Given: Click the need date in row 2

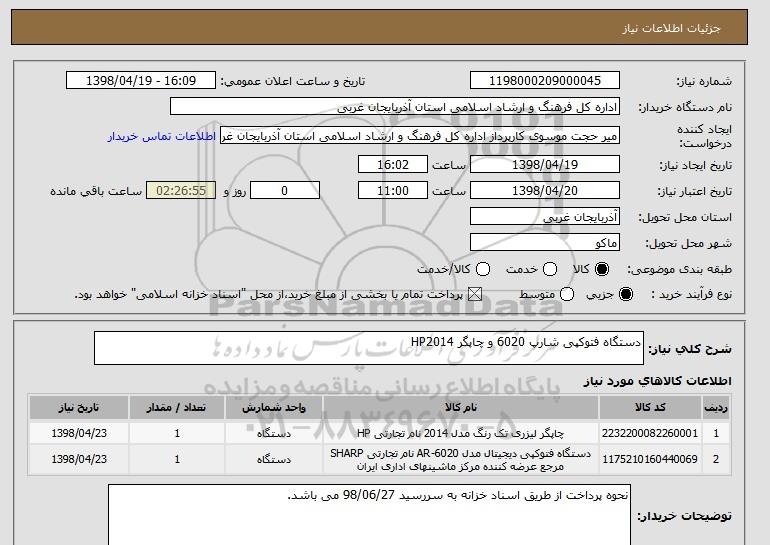Looking at the screenshot, I should coord(79,459).
